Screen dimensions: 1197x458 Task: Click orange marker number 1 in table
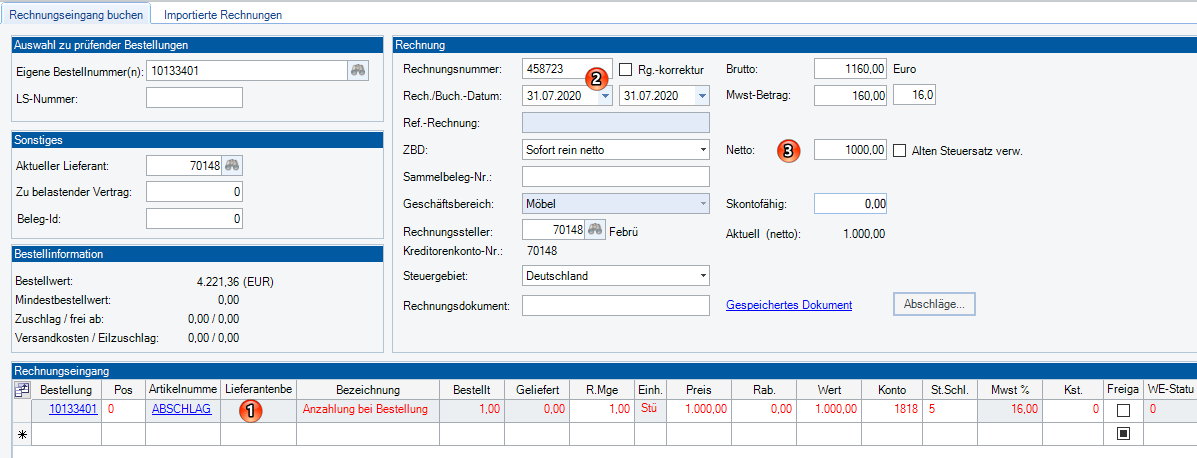pyautogui.click(x=253, y=410)
